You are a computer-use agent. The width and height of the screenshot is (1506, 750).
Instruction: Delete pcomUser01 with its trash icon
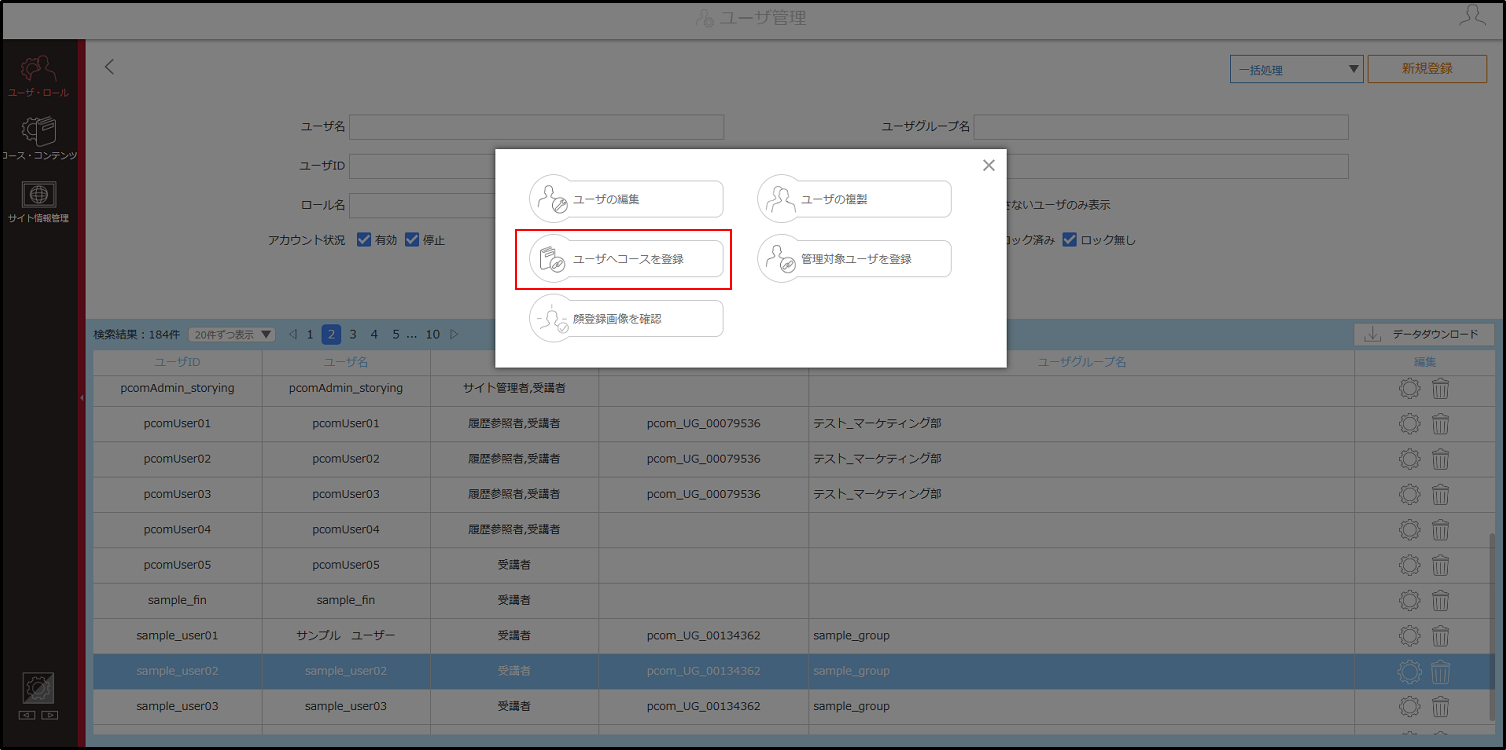[1440, 424]
